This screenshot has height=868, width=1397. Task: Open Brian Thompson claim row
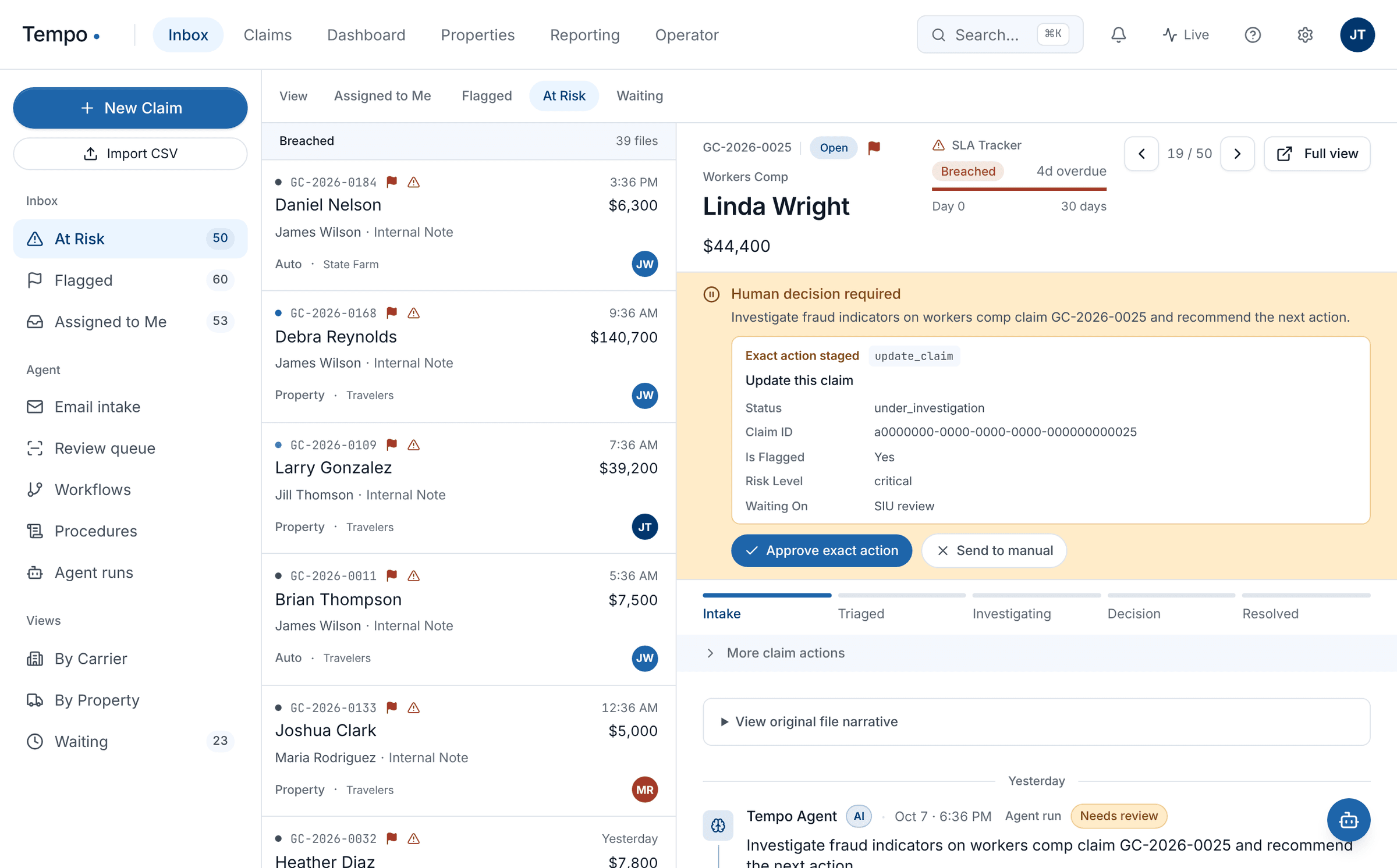(x=469, y=620)
